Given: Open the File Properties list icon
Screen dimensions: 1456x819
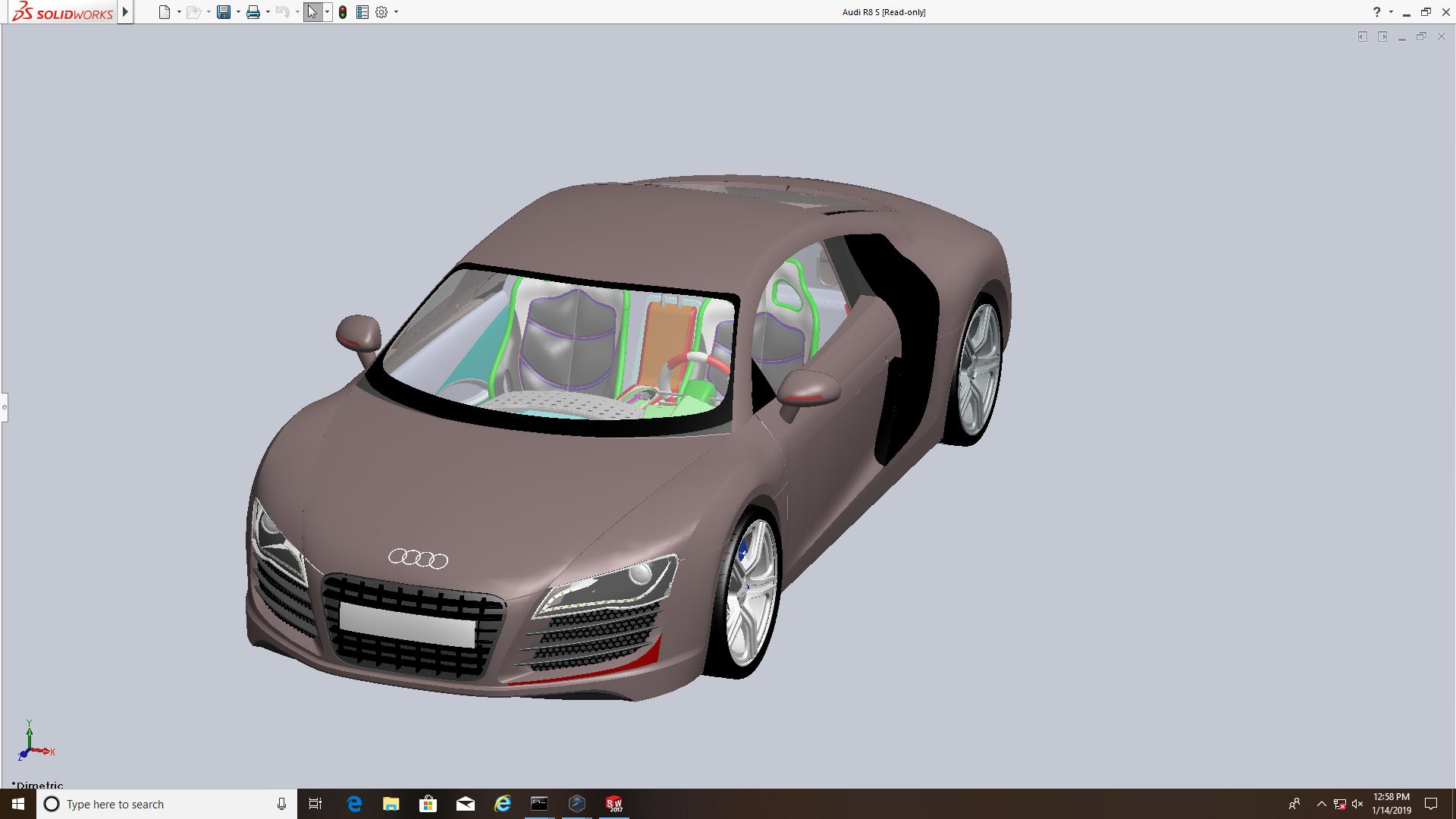Looking at the screenshot, I should click(x=362, y=12).
